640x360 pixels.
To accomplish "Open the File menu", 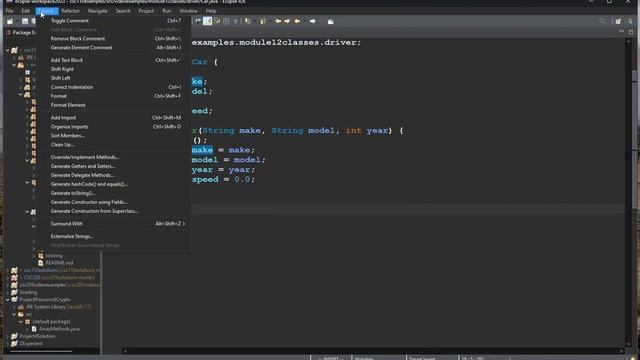I will 9,11.
